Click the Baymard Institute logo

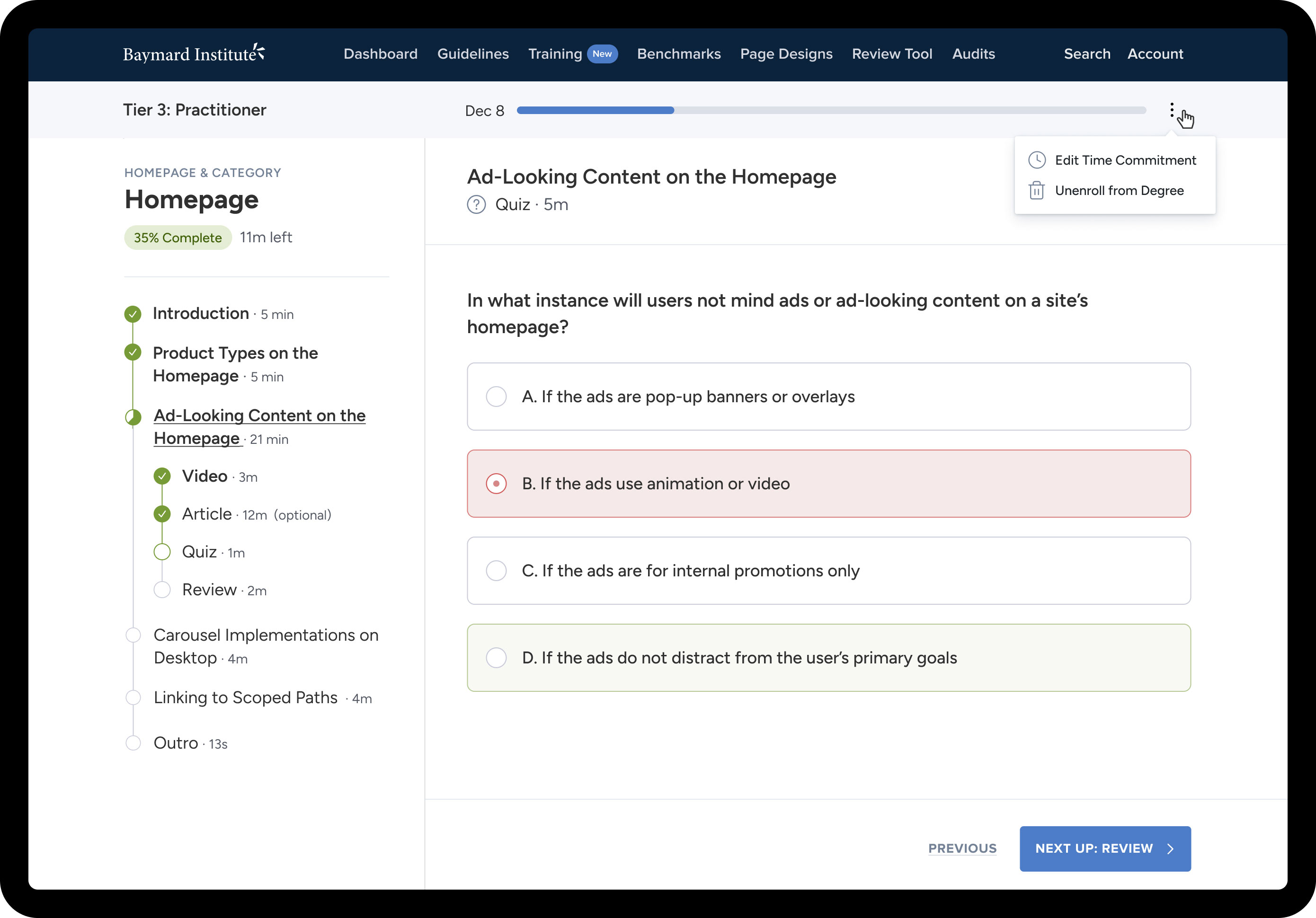point(194,53)
